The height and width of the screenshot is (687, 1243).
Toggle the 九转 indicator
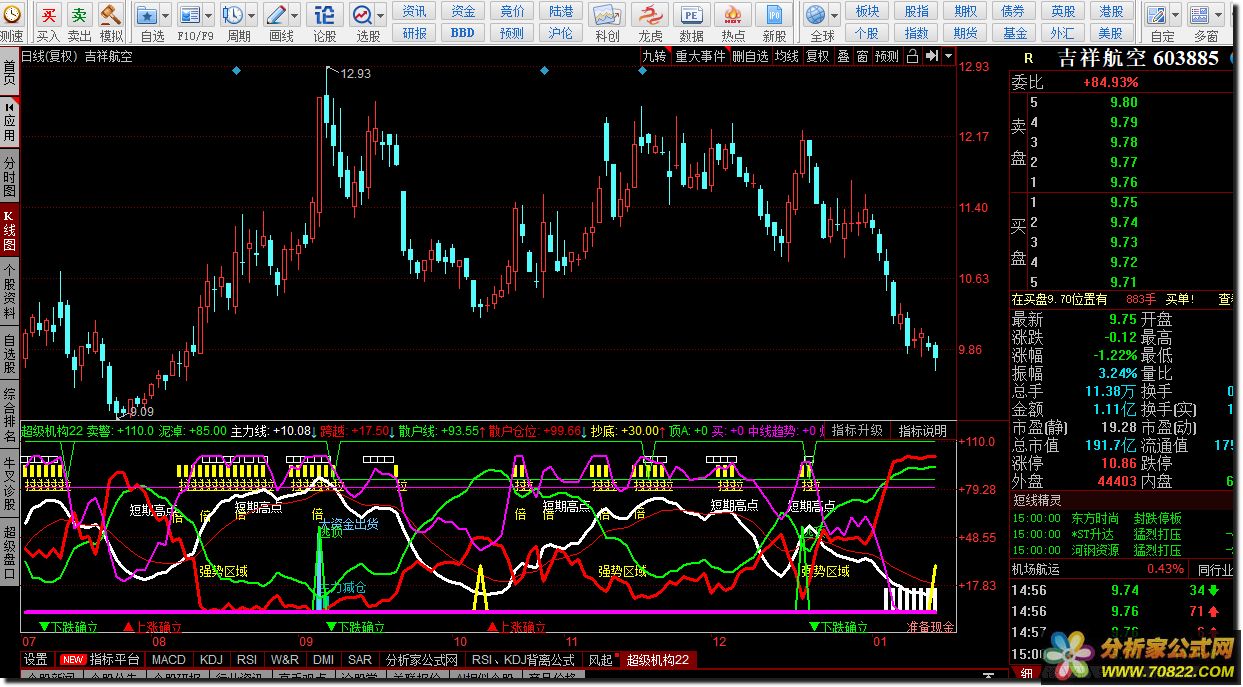654,57
